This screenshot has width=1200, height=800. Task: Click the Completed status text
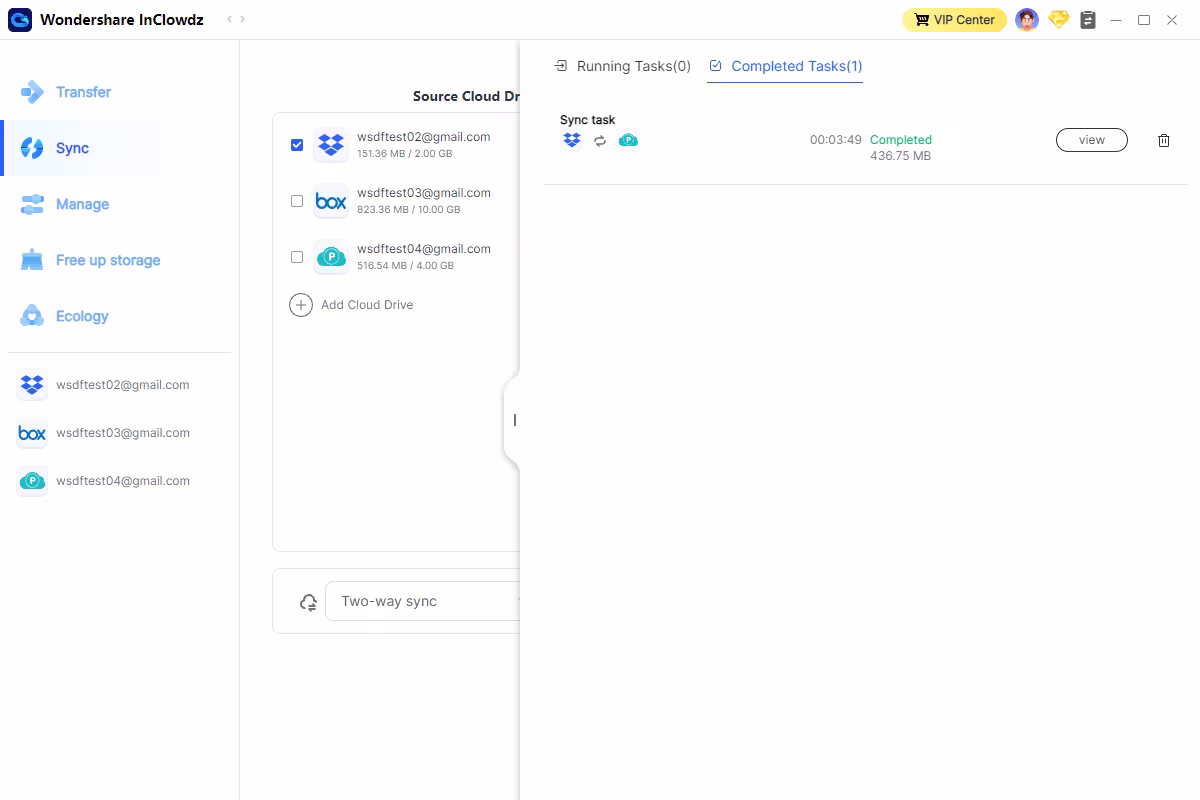click(x=901, y=140)
